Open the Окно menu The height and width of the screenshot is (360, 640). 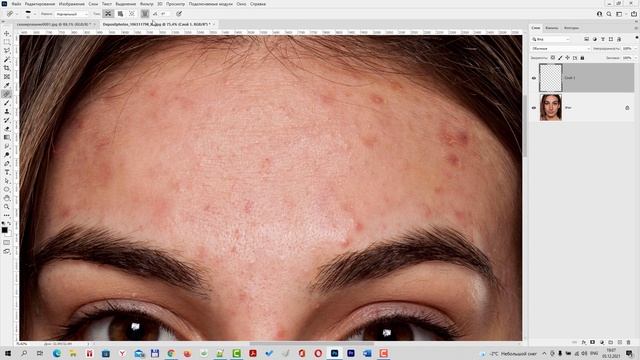[x=241, y=4]
